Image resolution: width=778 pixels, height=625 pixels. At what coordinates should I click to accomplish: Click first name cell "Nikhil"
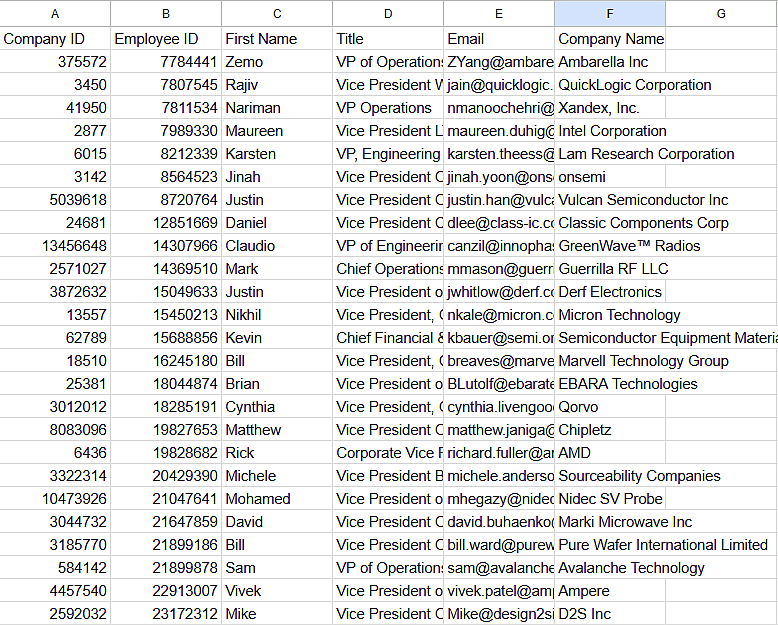click(277, 315)
